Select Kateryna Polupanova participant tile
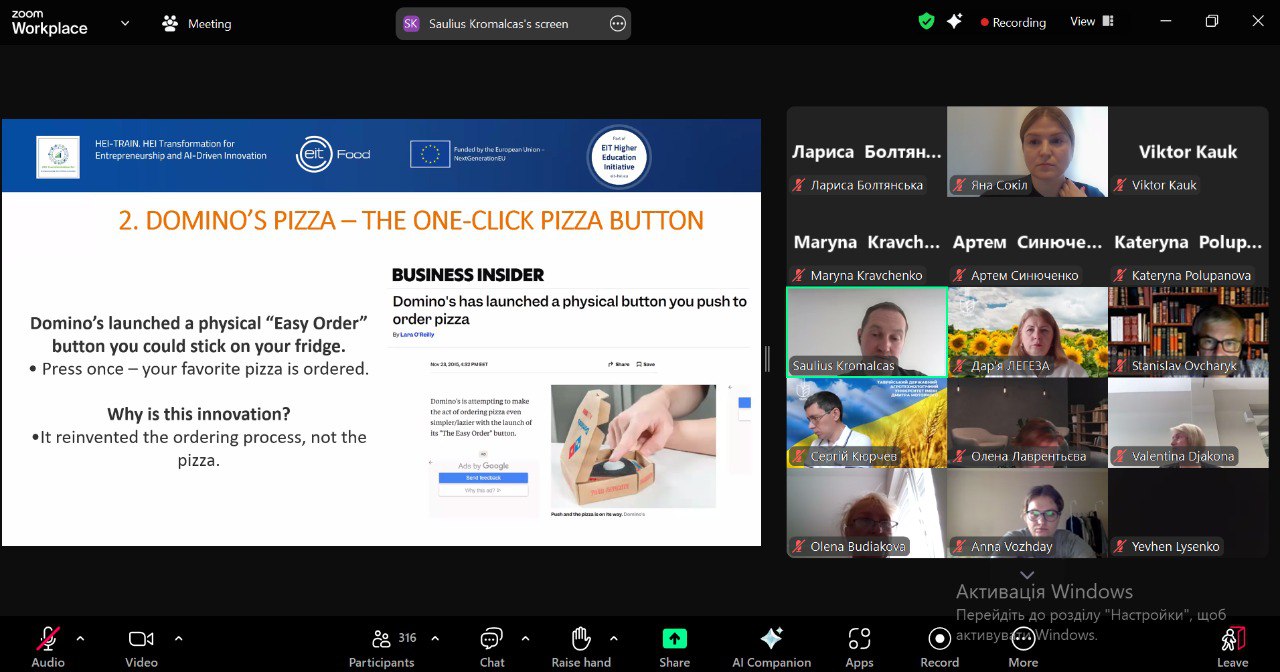The width and height of the screenshot is (1280, 672). tap(1188, 242)
